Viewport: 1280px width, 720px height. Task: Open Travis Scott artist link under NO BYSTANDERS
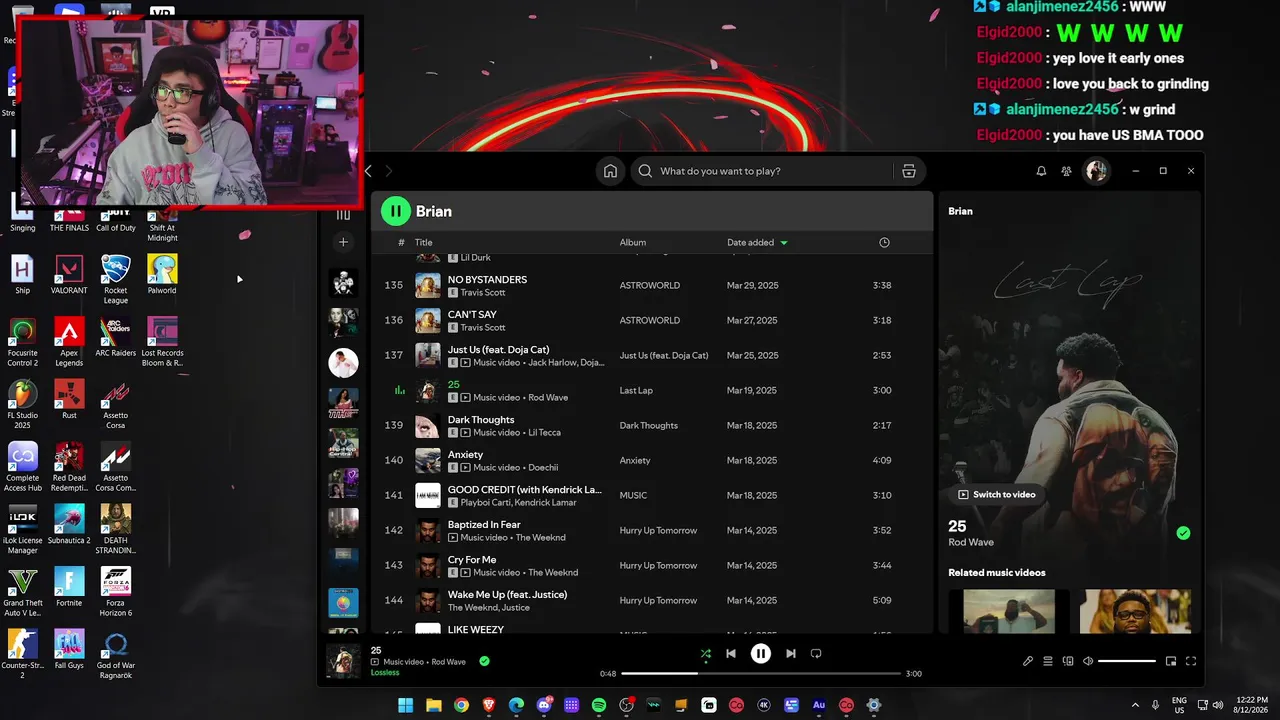(x=483, y=293)
